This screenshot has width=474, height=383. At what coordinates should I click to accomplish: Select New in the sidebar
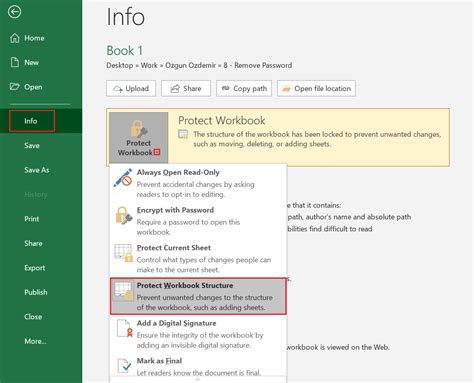[41, 62]
